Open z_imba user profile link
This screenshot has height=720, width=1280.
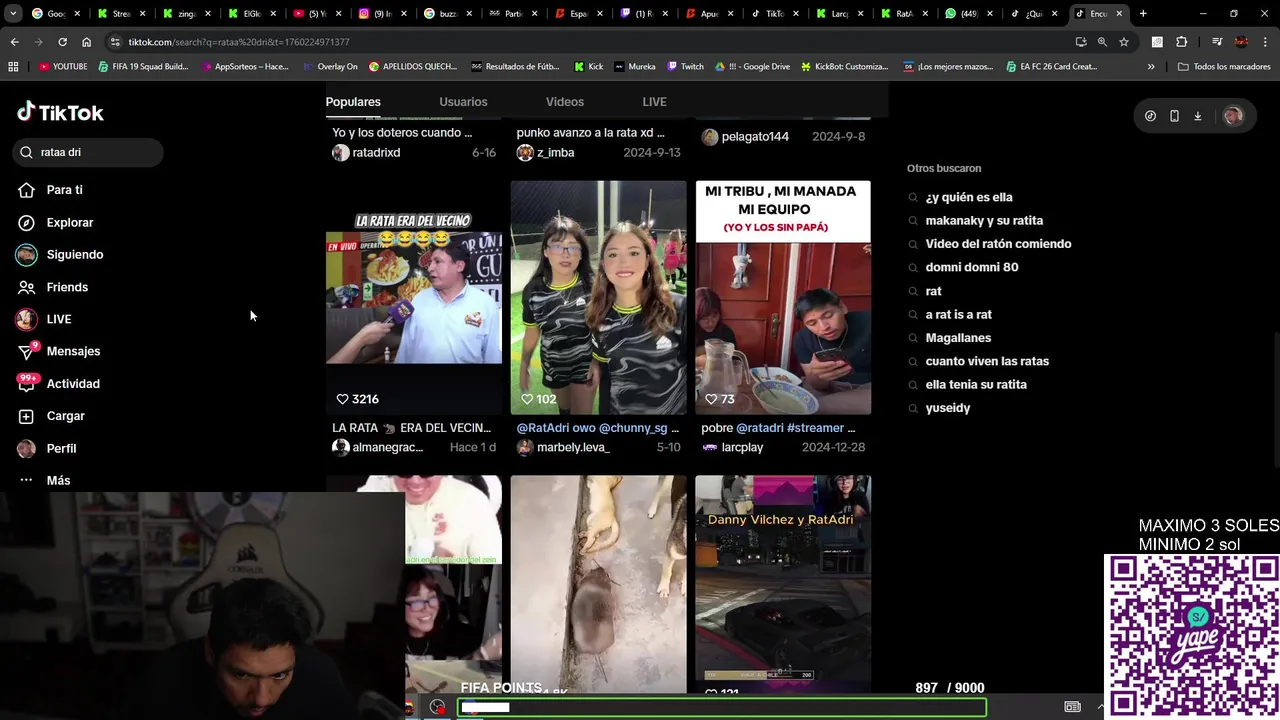pos(545,152)
